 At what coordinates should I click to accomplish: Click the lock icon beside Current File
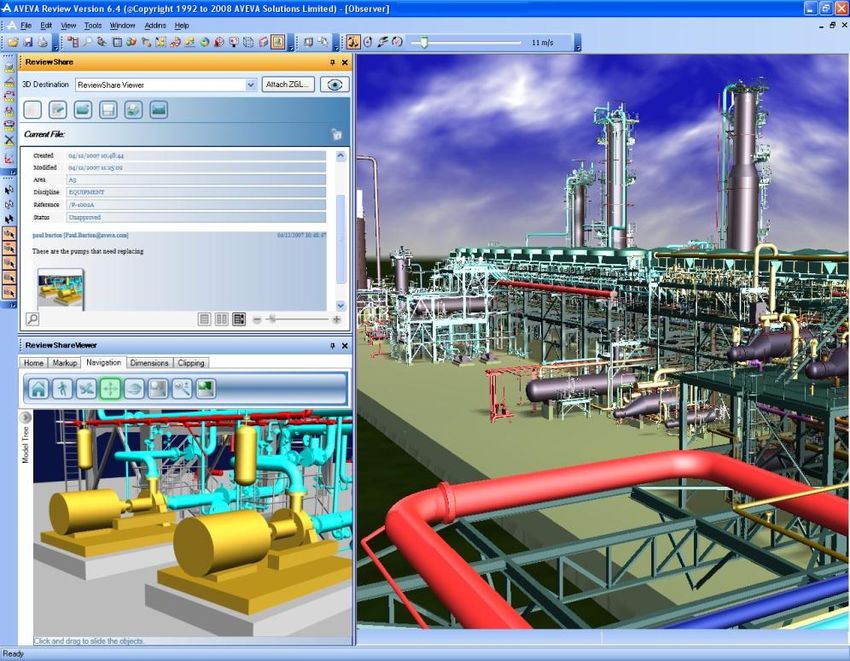coord(337,134)
